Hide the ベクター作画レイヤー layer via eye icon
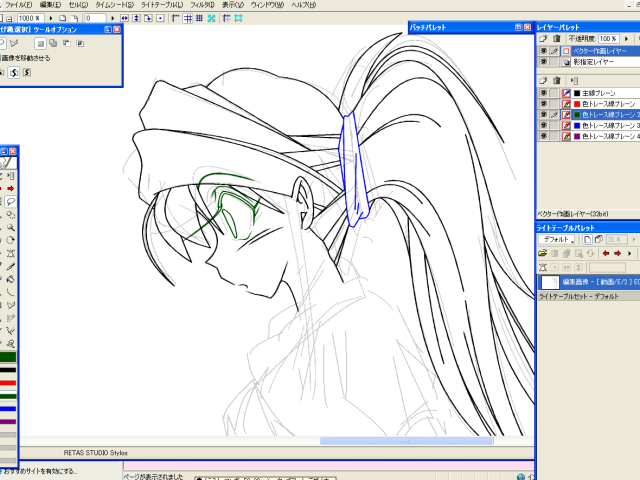The height and width of the screenshot is (480, 640). [x=543, y=50]
